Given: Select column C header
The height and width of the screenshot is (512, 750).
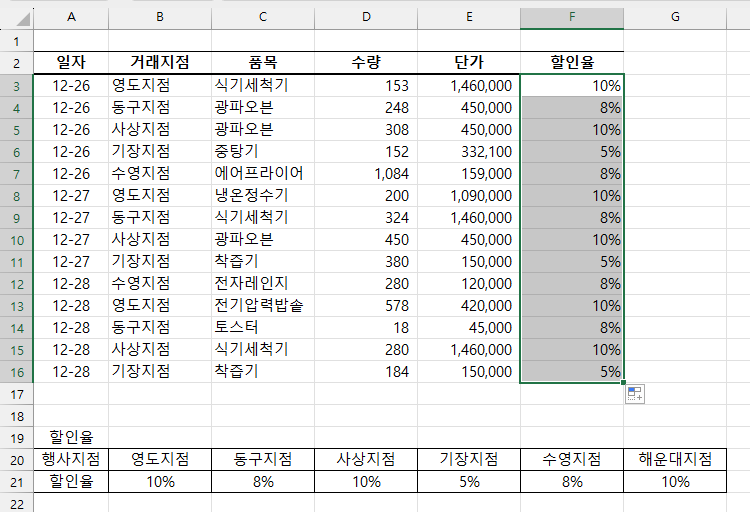Looking at the screenshot, I should click(x=263, y=17).
